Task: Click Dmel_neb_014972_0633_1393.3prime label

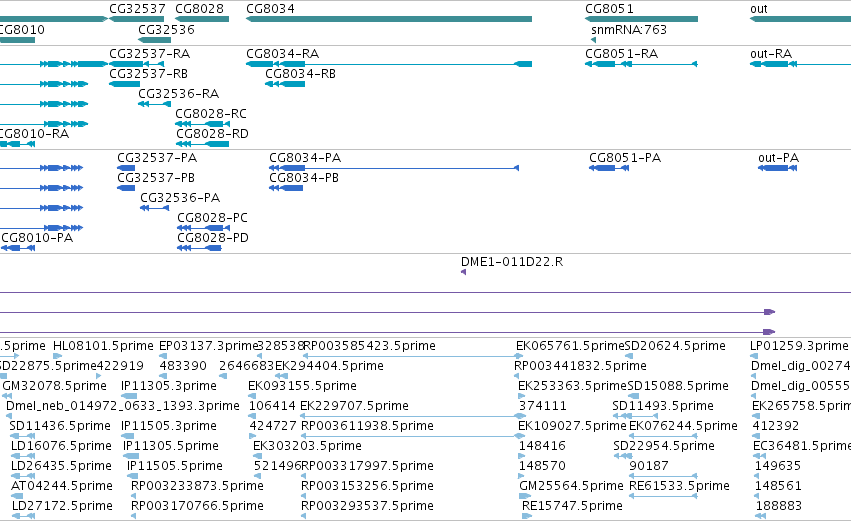Action: (123, 406)
